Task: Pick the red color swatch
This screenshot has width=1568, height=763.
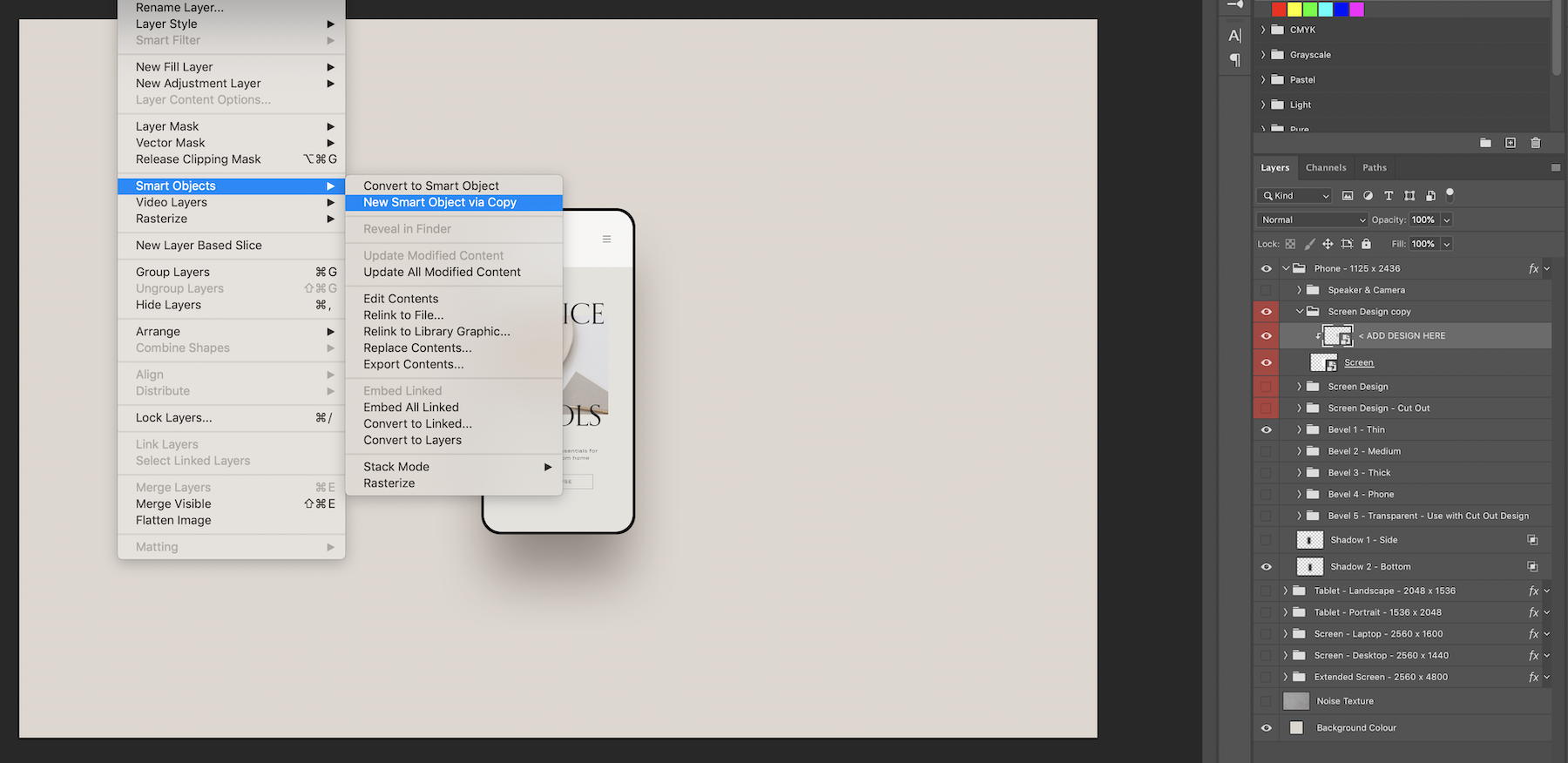Action: pyautogui.click(x=1279, y=10)
